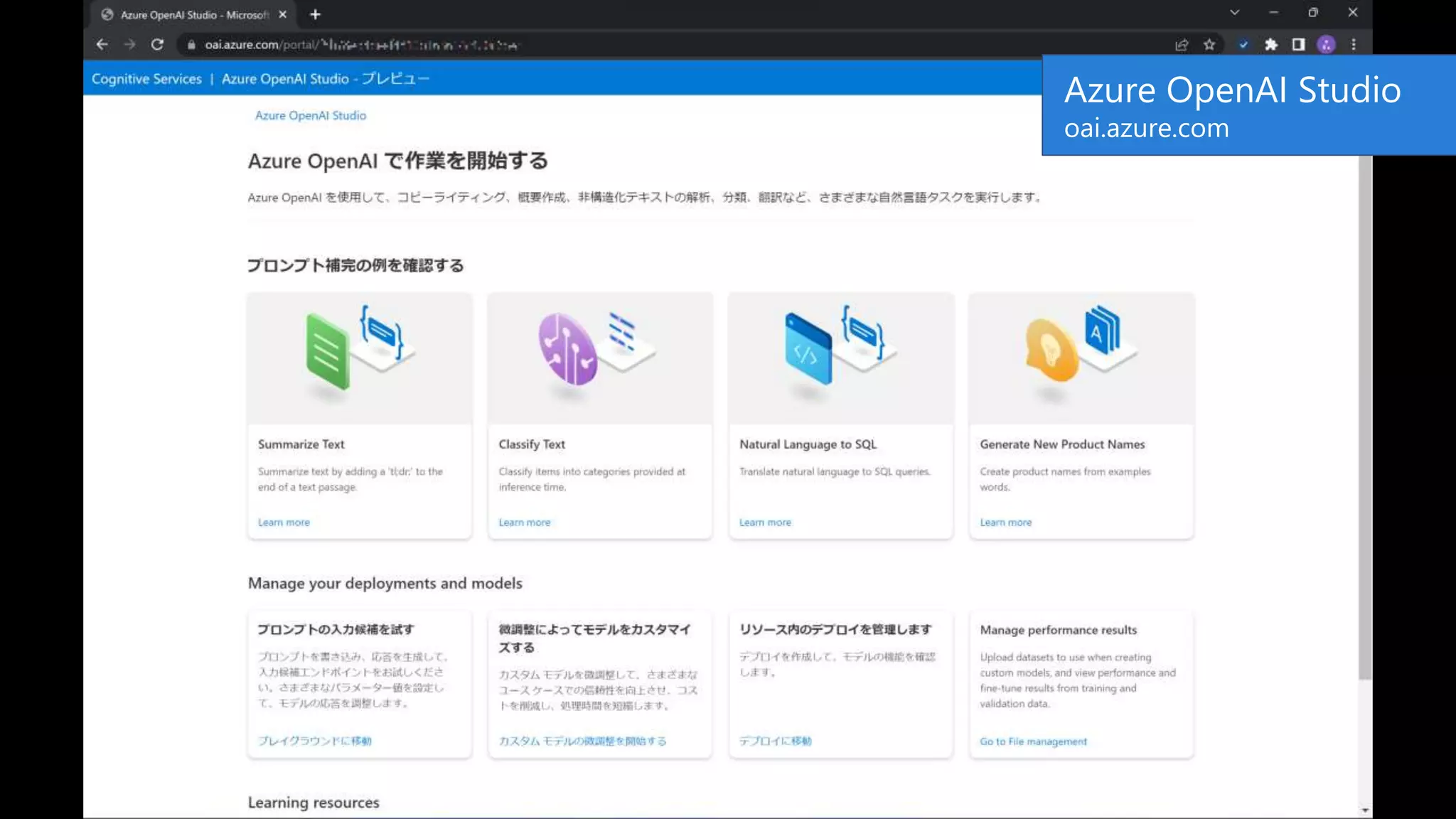Click the Summarize Text card illustration

(x=360, y=358)
